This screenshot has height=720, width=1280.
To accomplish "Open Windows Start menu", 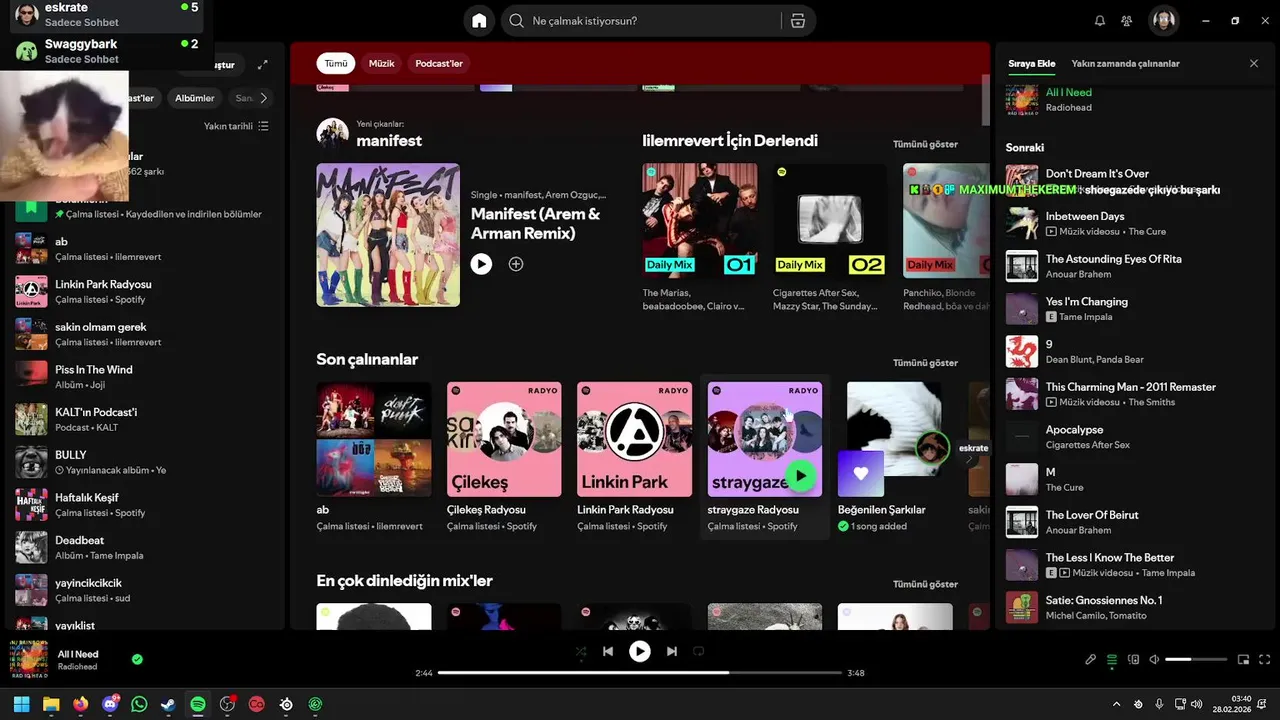I will [22, 704].
